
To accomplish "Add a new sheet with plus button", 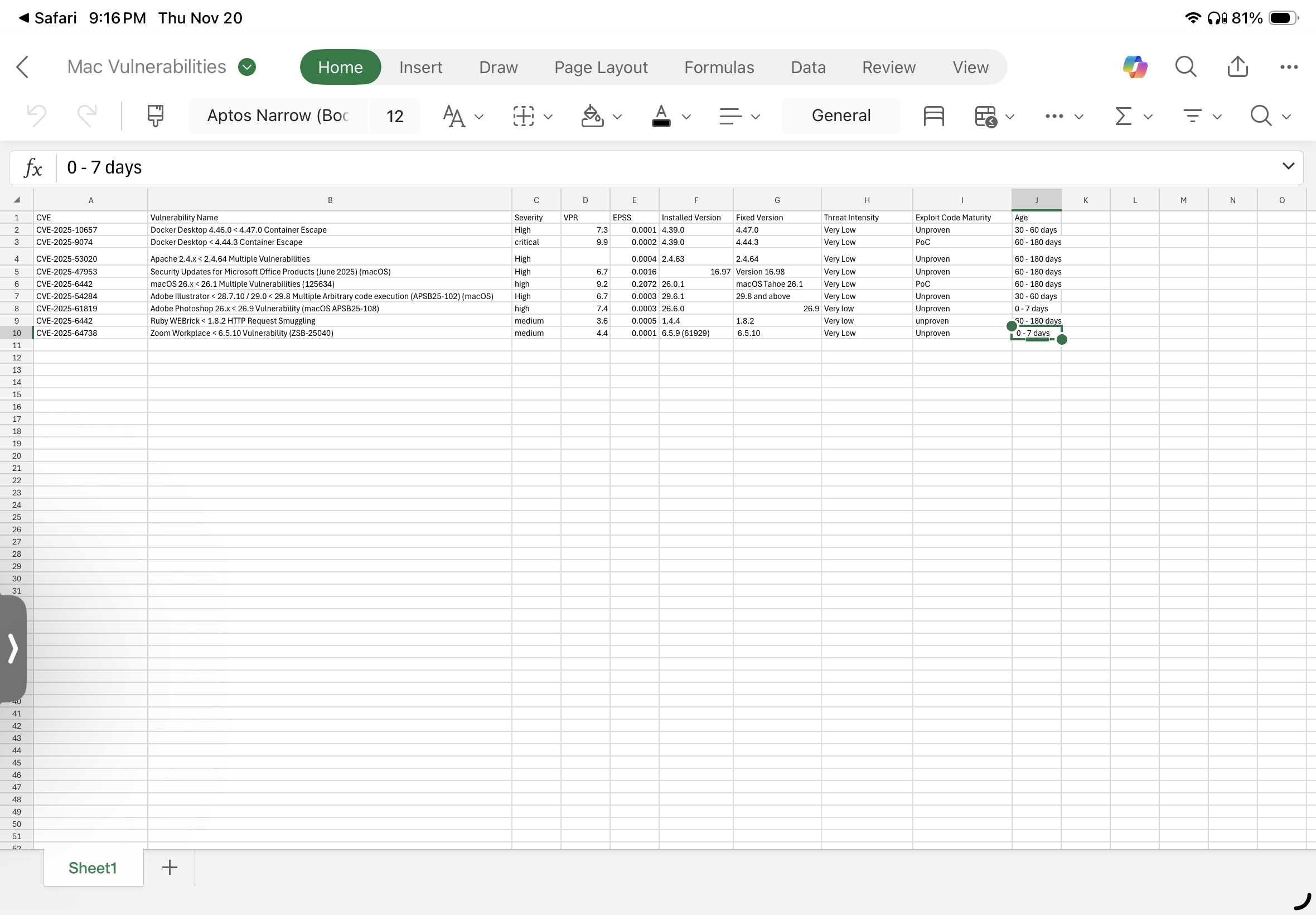I will click(170, 868).
